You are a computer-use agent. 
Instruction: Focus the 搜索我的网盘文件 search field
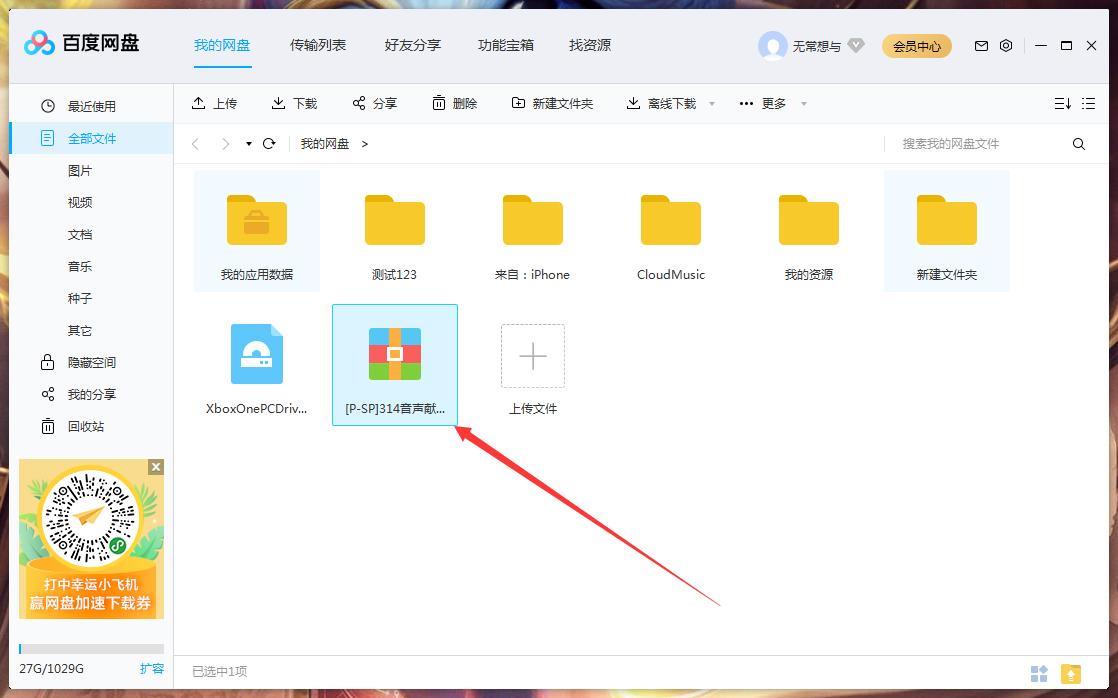click(x=977, y=144)
